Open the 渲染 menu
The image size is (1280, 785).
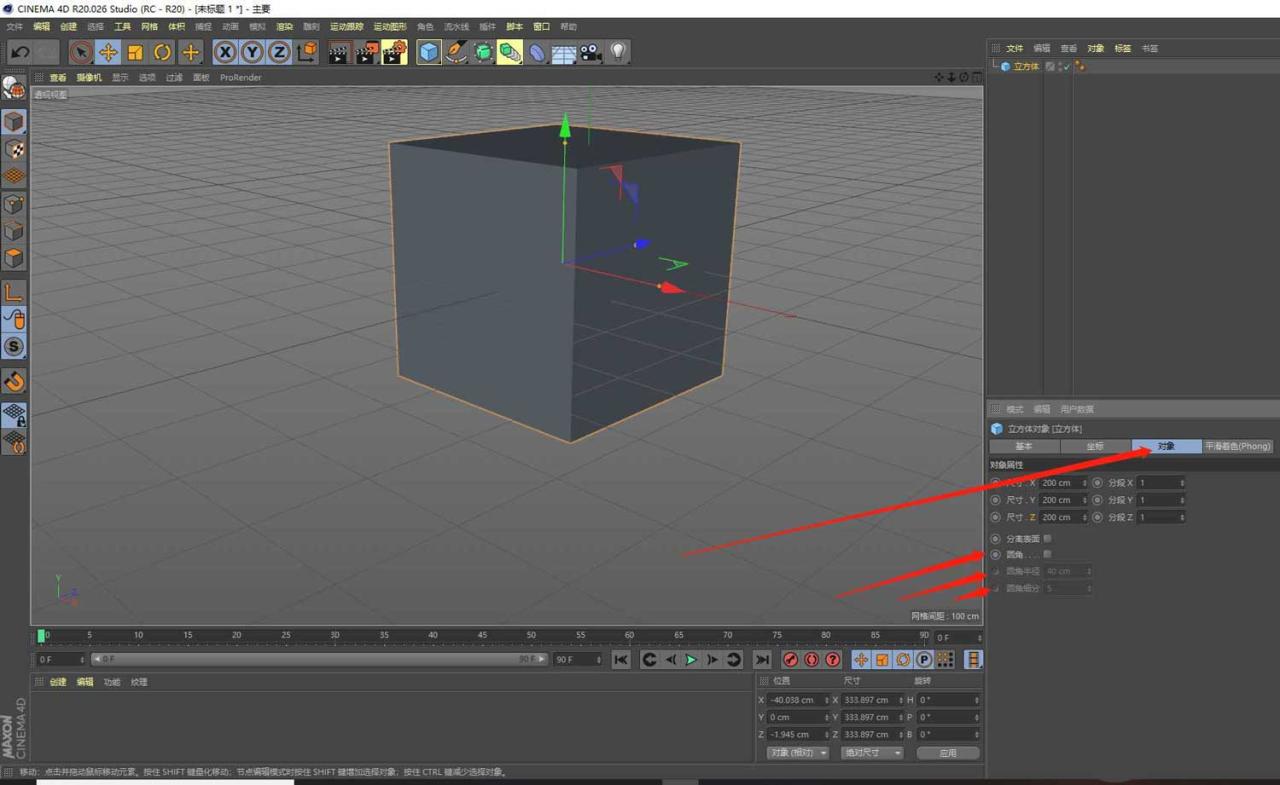tap(284, 26)
